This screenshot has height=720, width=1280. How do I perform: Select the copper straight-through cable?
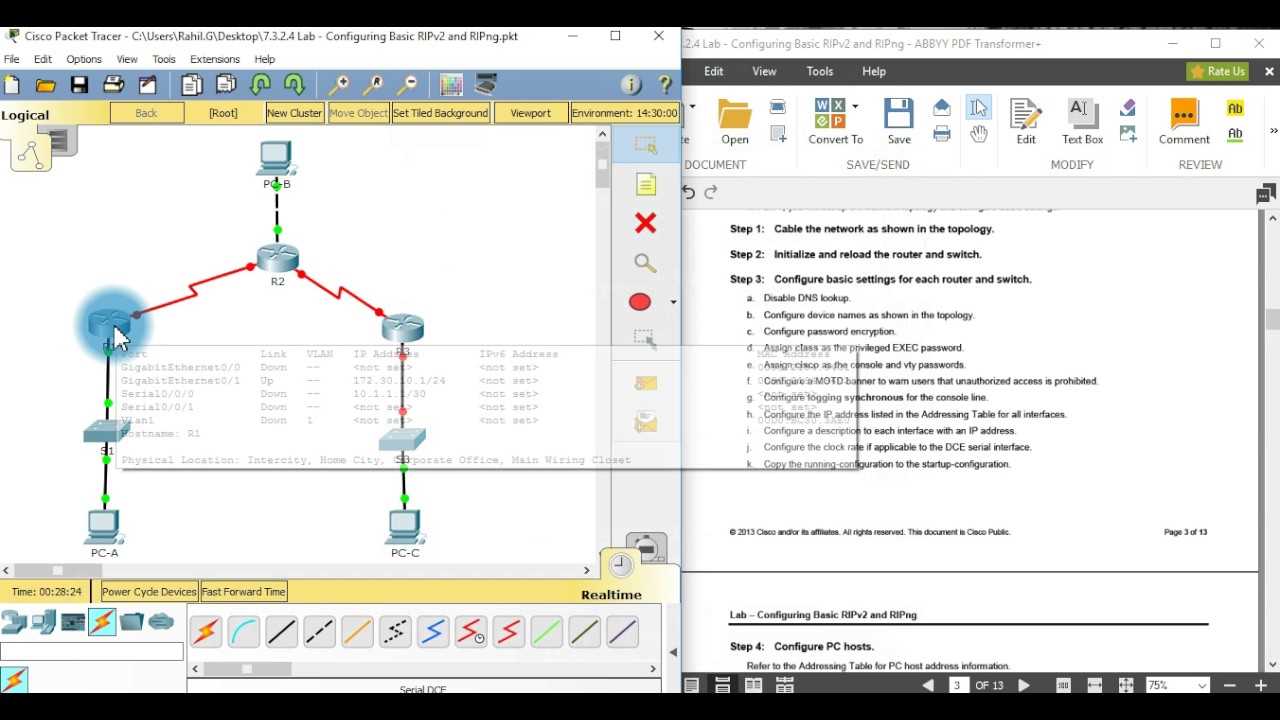[x=282, y=632]
